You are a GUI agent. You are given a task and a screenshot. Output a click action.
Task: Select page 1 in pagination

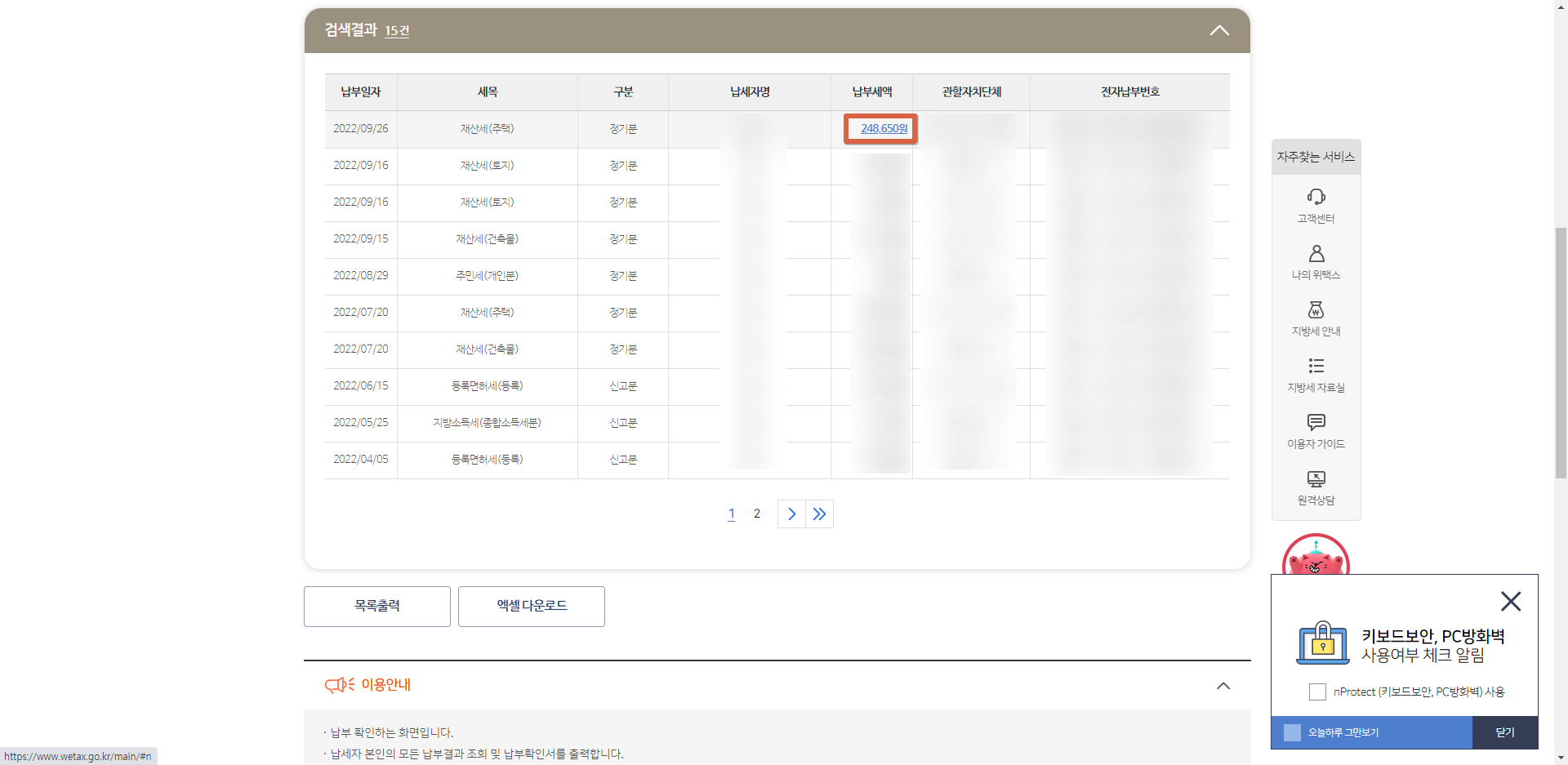tap(732, 514)
